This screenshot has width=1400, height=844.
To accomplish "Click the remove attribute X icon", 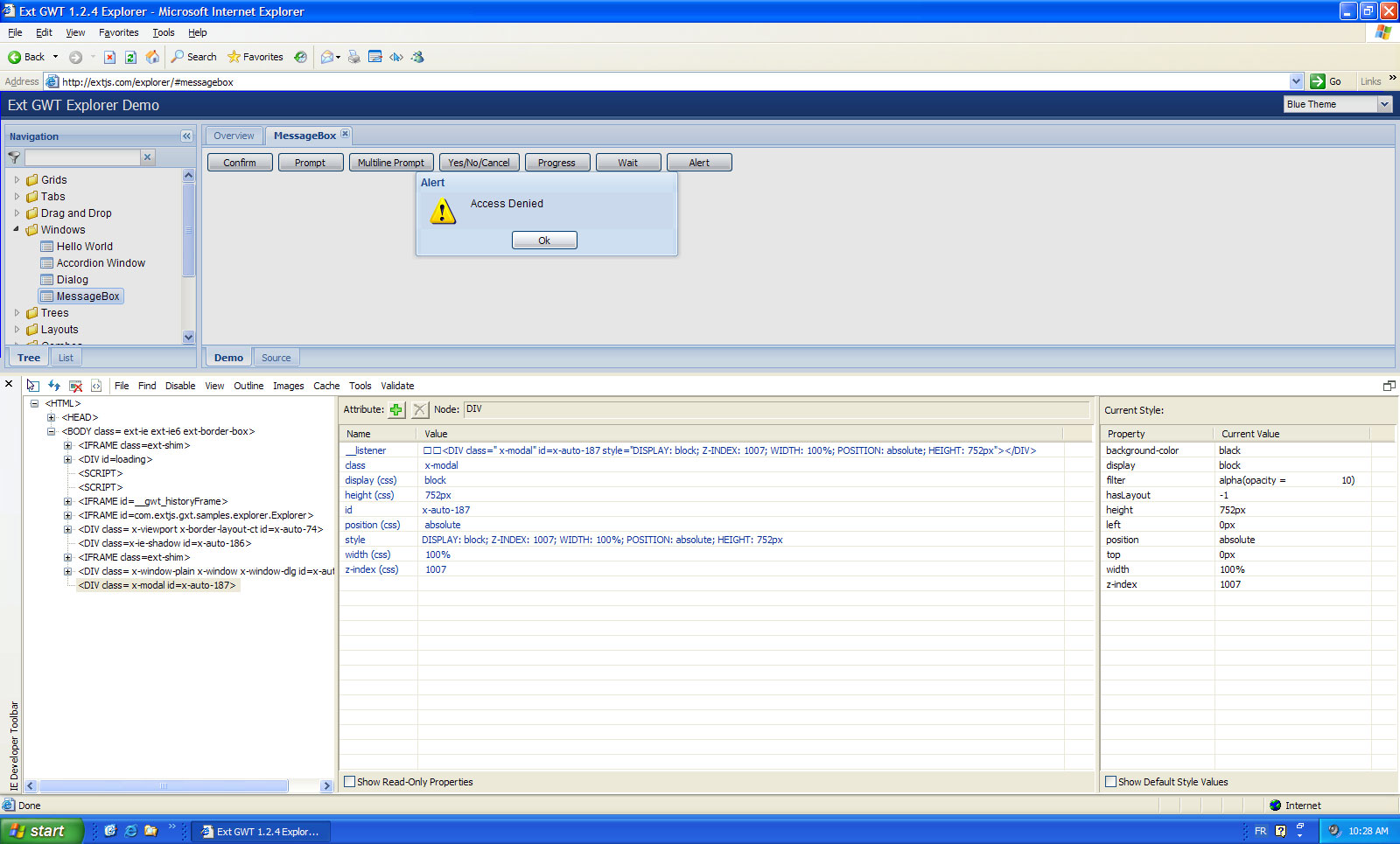I will point(420,409).
